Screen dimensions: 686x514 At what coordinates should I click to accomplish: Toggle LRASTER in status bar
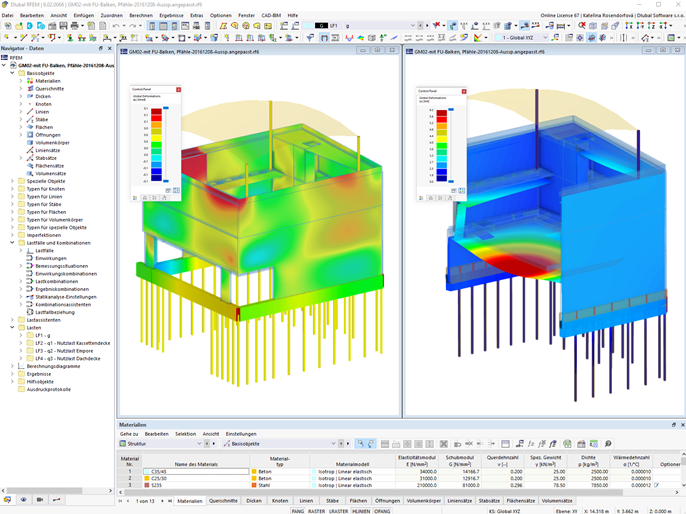click(x=338, y=511)
